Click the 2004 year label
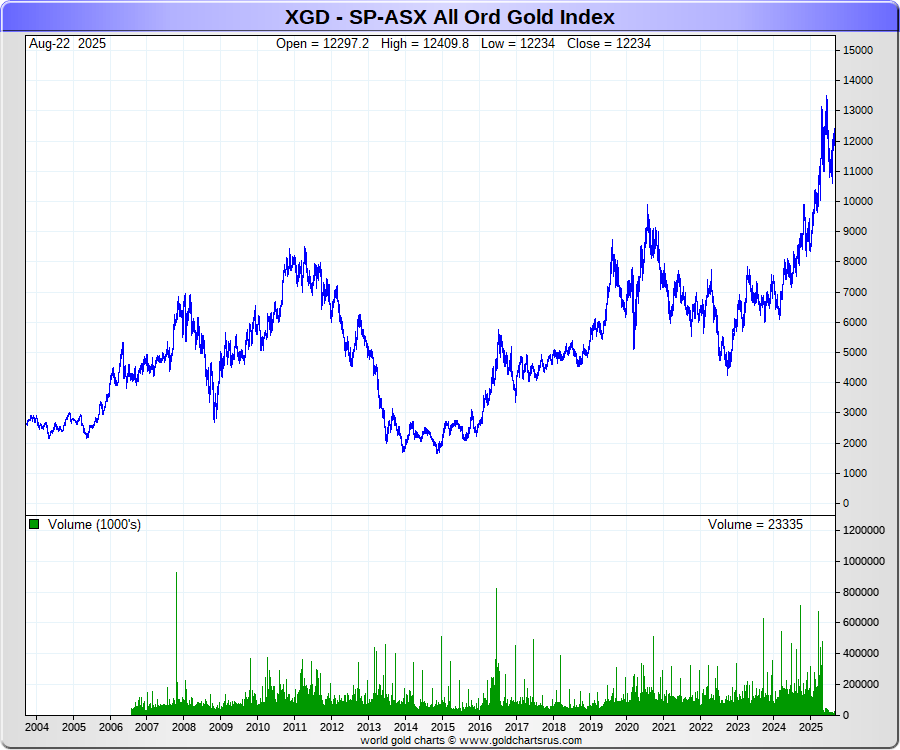Viewport: 900px width, 750px height. pos(37,727)
